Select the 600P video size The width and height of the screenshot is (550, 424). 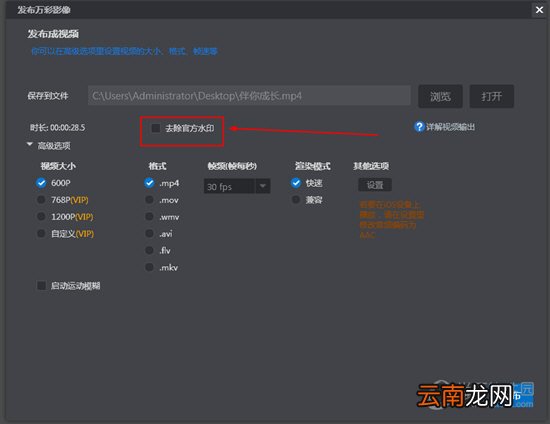[41, 183]
